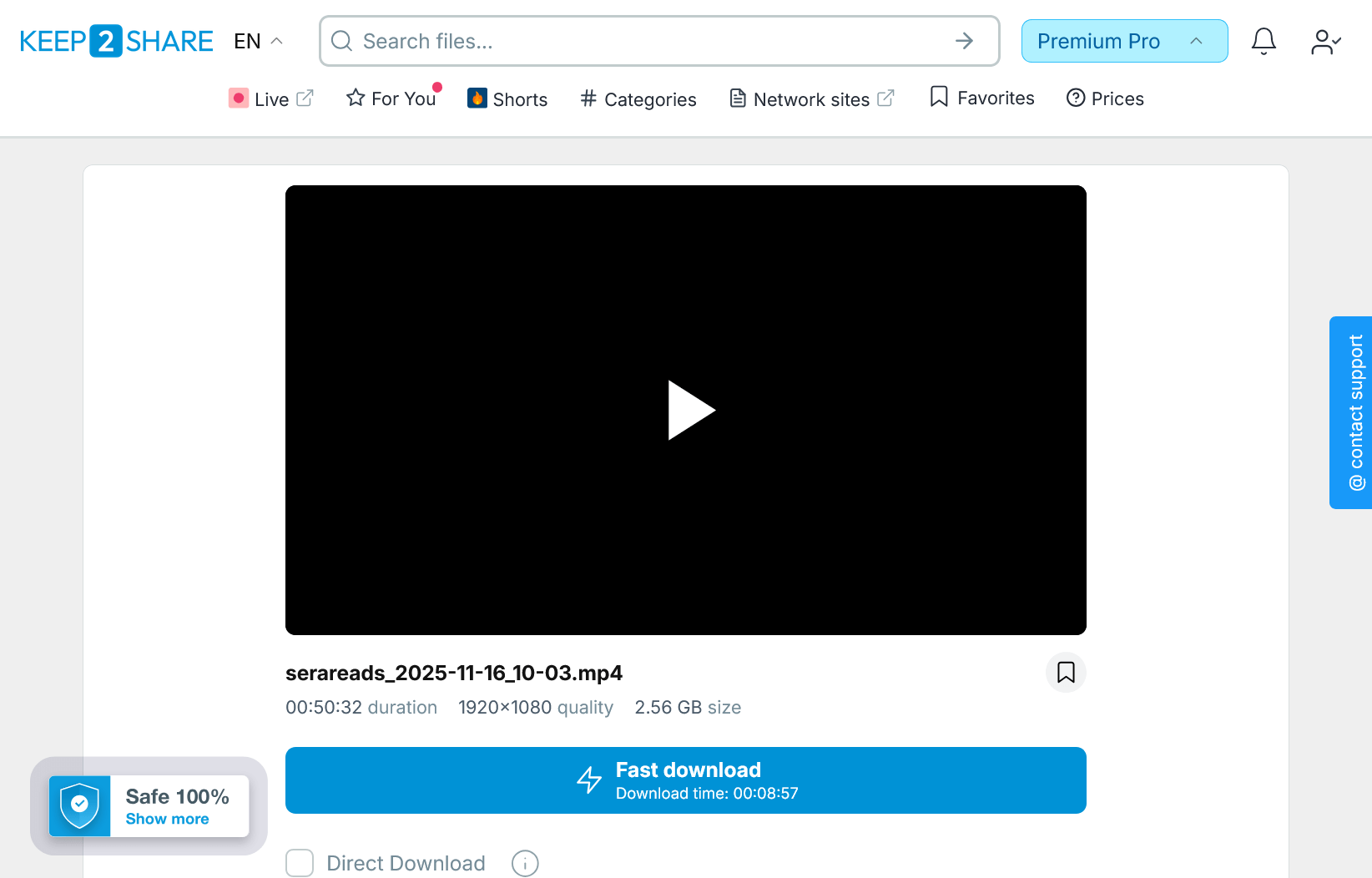1372x878 pixels.
Task: Open the Shorts section with flame icon
Action: [x=507, y=98]
